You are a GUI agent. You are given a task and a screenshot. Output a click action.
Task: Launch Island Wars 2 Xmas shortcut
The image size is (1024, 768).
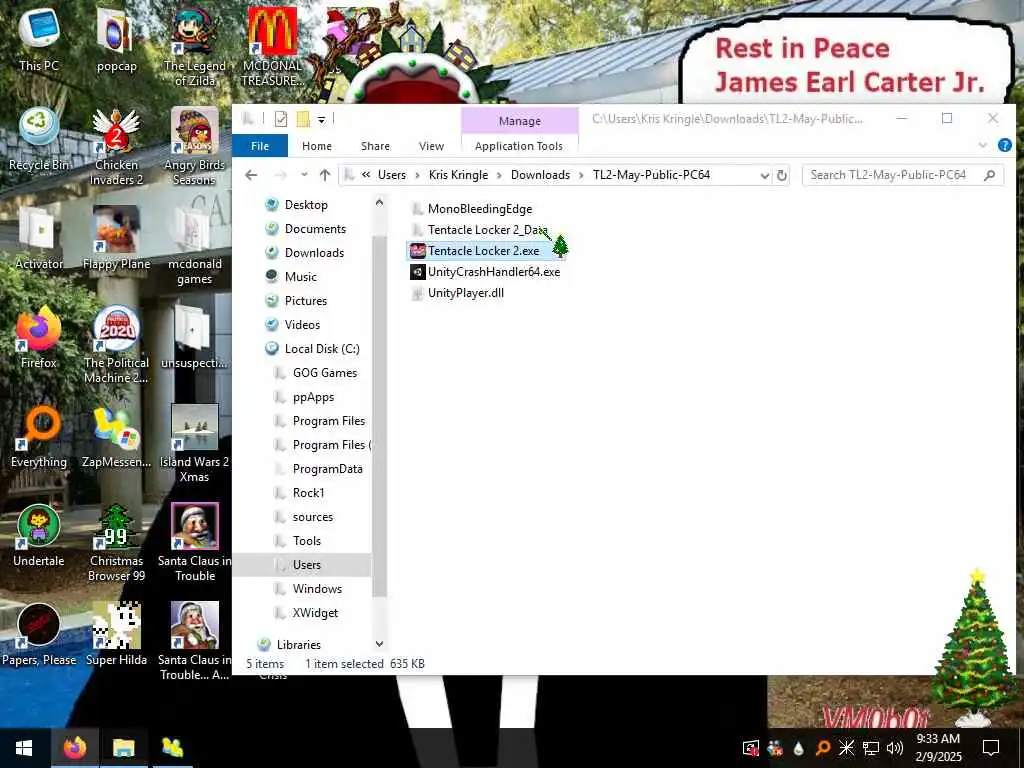(x=194, y=444)
